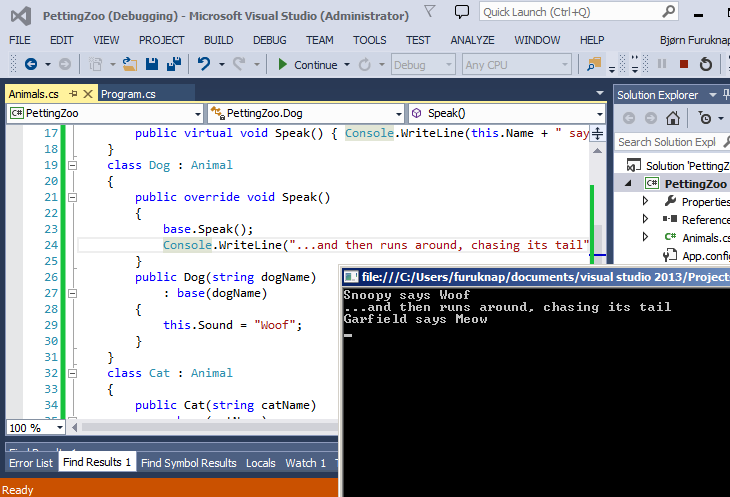
Task: Open the EDIT menu
Action: [61, 40]
